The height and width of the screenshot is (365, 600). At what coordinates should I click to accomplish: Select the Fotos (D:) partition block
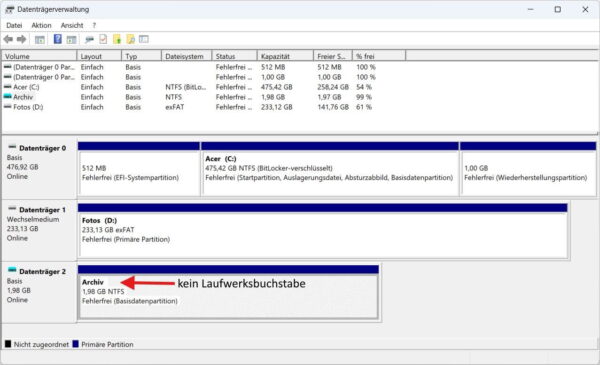(x=323, y=231)
